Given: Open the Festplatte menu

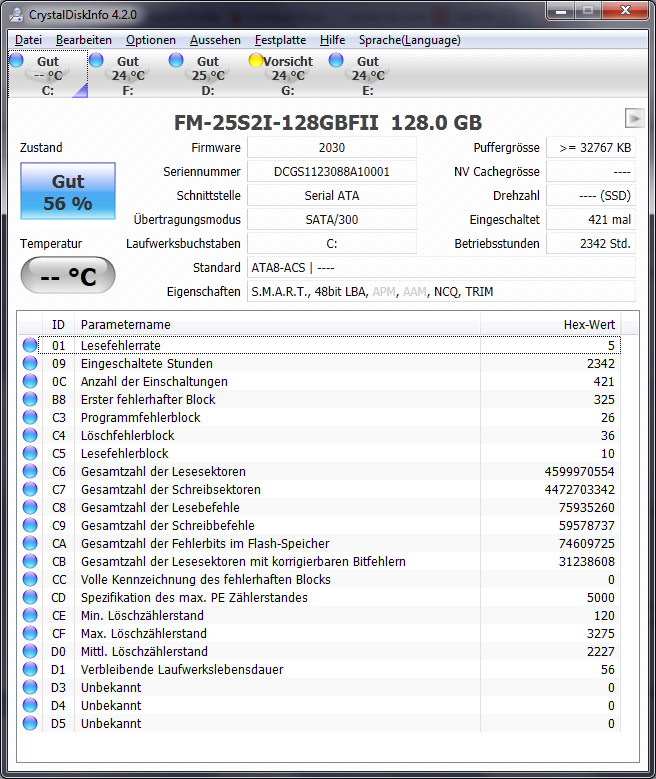Looking at the screenshot, I should tap(280, 40).
